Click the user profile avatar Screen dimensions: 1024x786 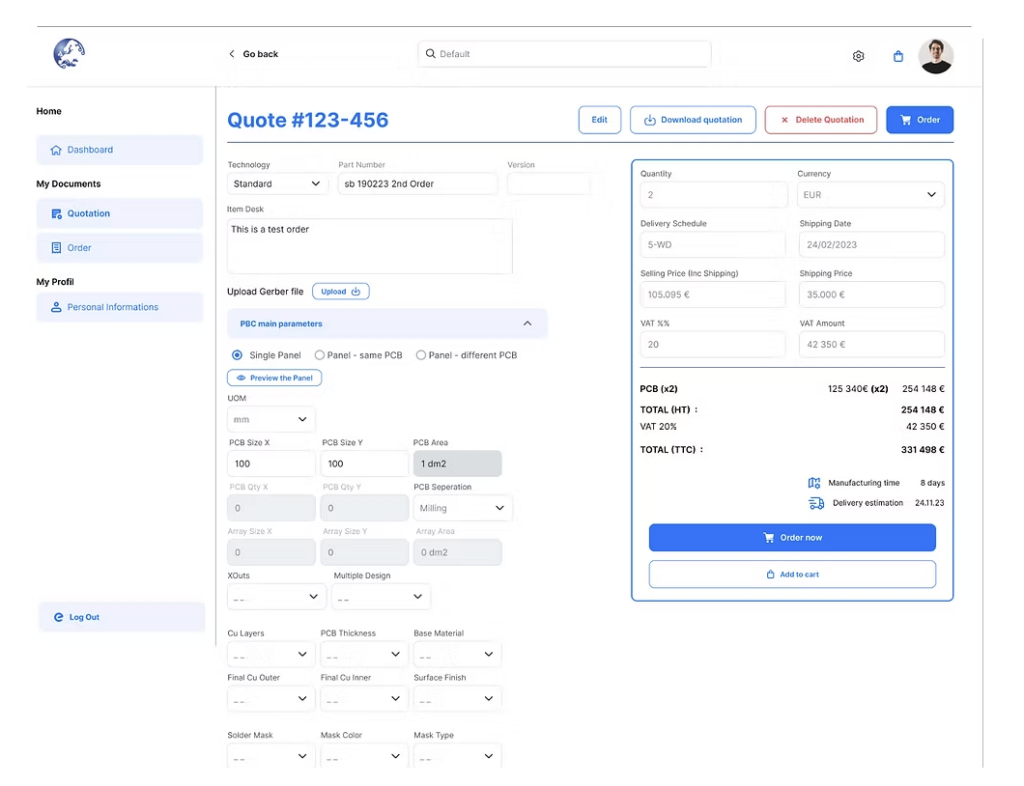pyautogui.click(x=936, y=56)
